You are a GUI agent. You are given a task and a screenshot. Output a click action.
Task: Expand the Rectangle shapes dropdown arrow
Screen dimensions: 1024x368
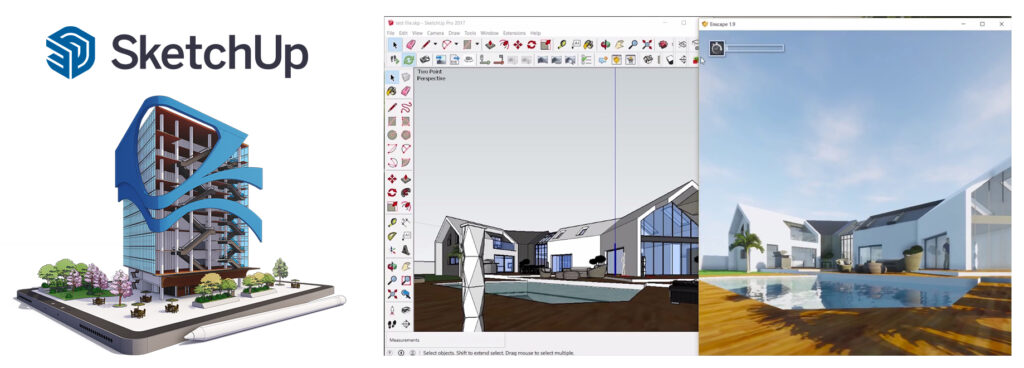(477, 44)
